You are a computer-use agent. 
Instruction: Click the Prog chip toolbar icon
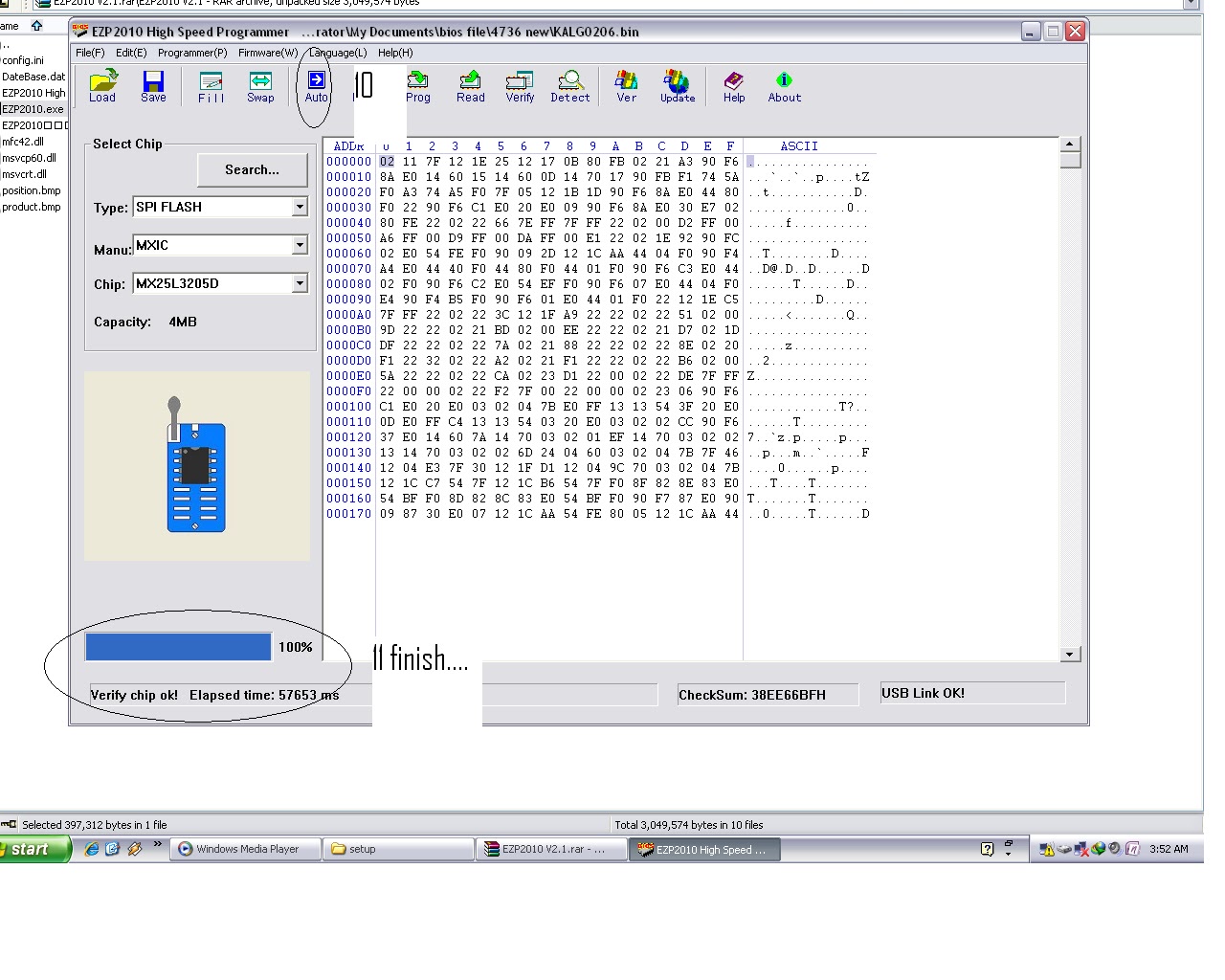click(418, 86)
